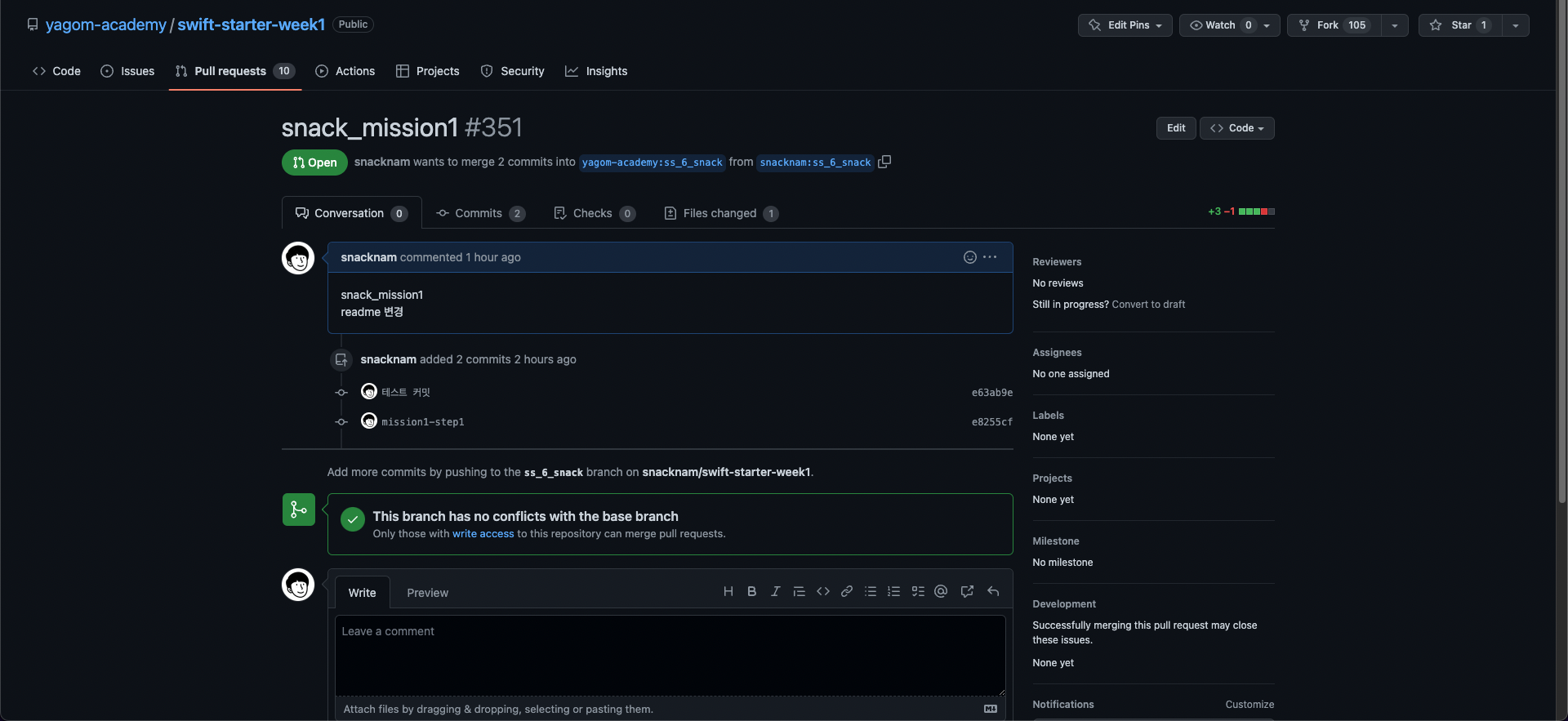Viewport: 1568px width, 721px height.
Task: Click the green check icon in merge box
Action: click(x=353, y=519)
